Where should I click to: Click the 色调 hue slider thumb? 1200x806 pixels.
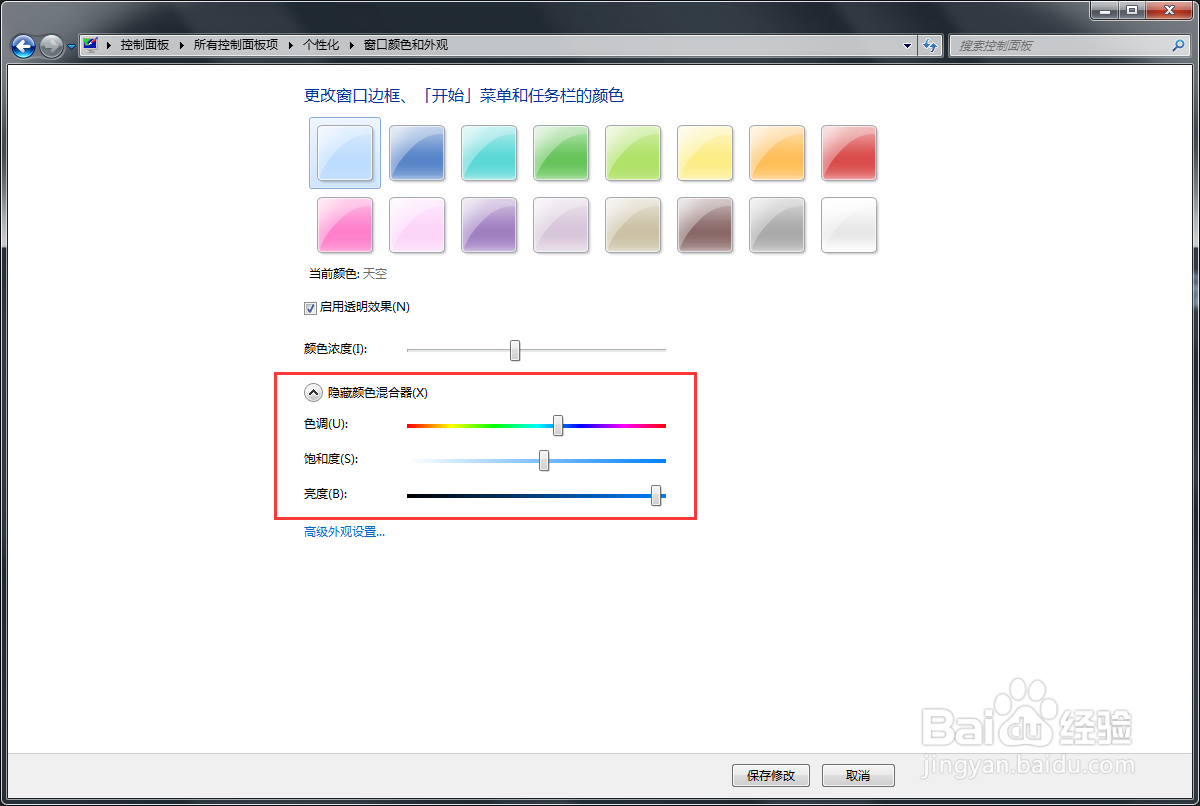tap(558, 426)
